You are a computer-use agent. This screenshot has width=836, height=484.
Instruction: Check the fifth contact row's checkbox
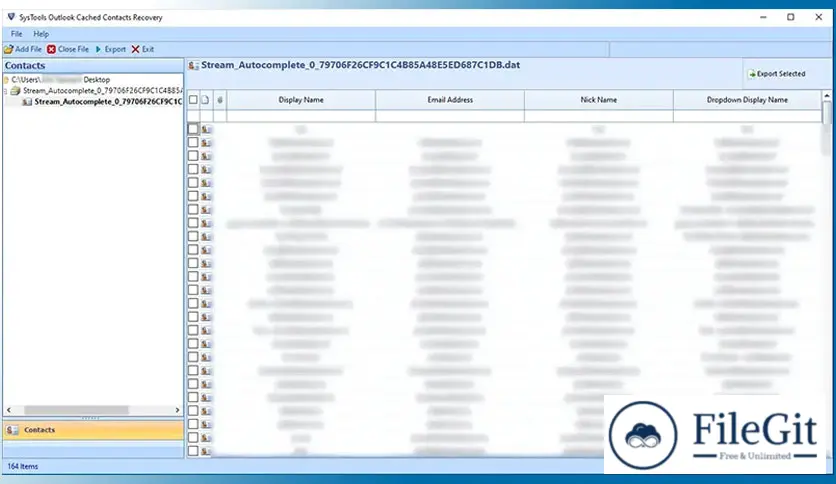[x=193, y=182]
